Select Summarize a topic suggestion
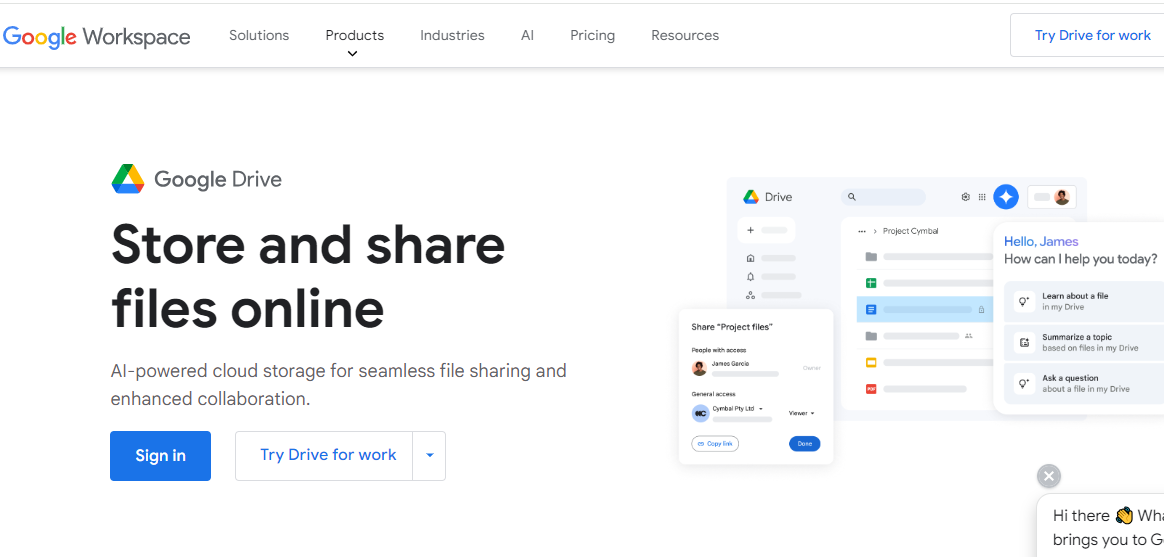This screenshot has height=557, width=1164. tap(1085, 342)
